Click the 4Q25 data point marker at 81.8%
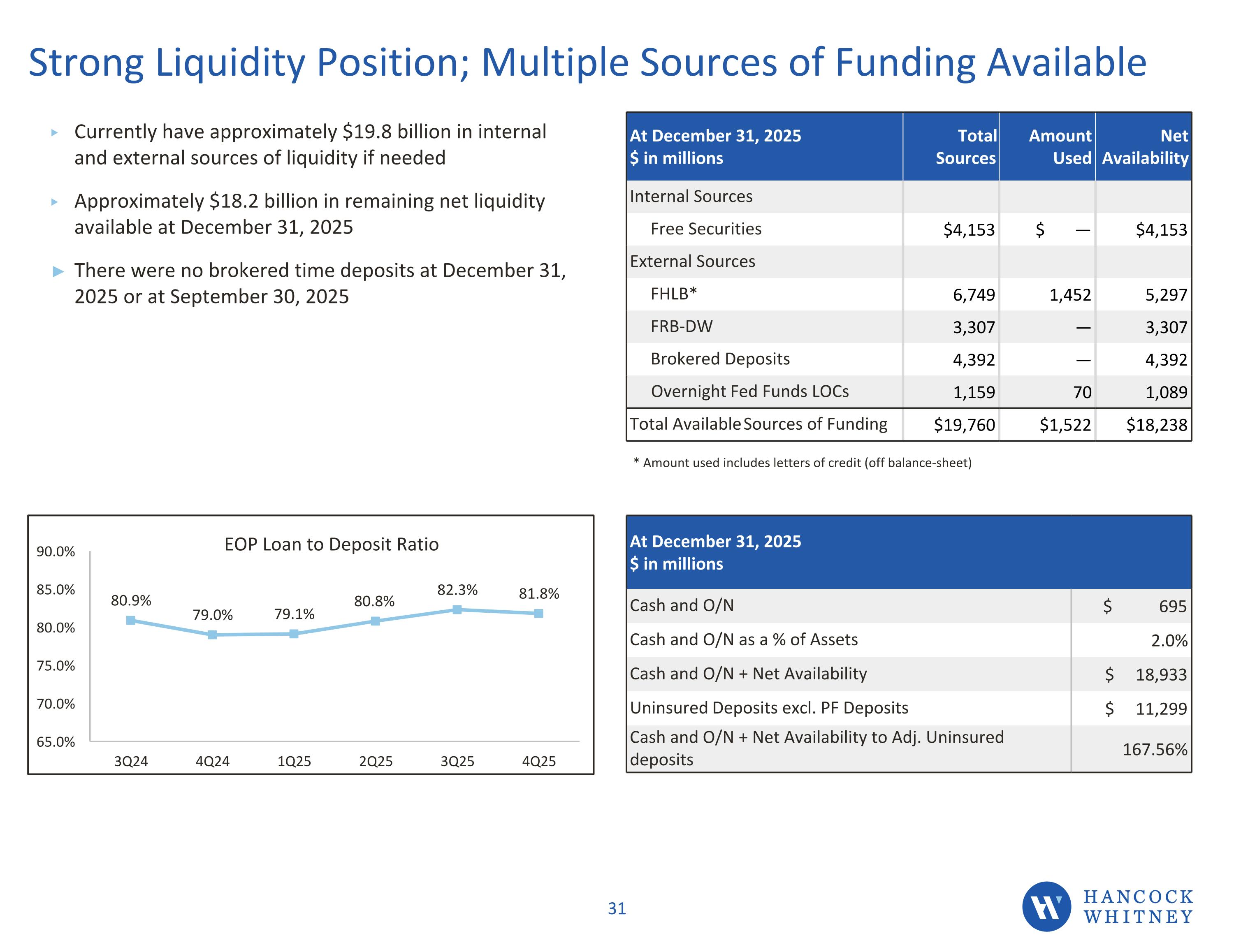 pyautogui.click(x=539, y=614)
